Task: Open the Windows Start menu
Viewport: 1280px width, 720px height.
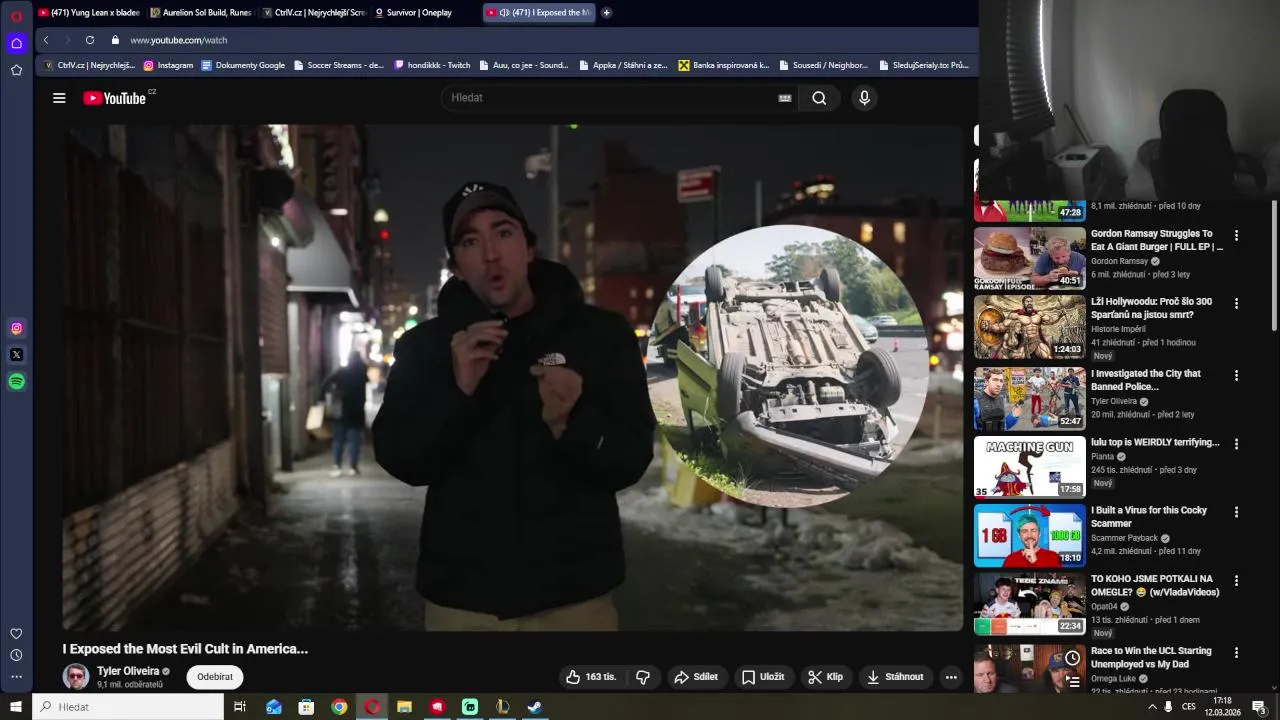Action: point(16,707)
